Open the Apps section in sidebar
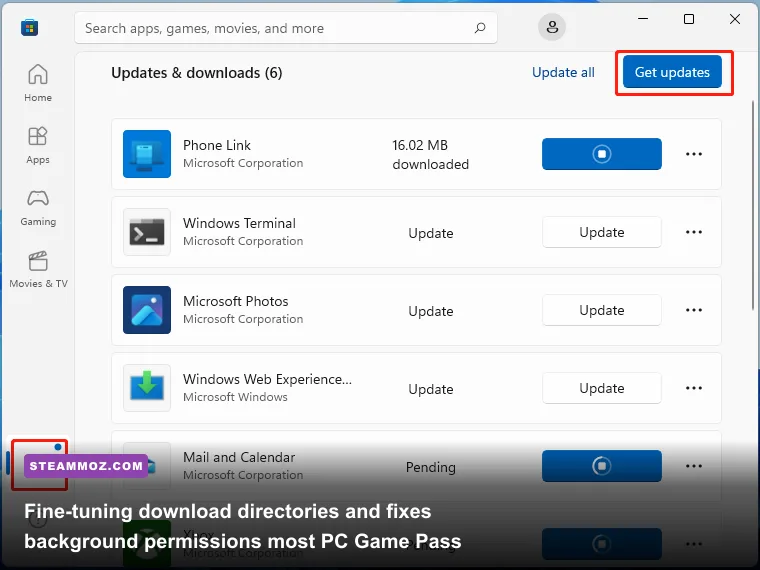The image size is (760, 570). tap(38, 145)
